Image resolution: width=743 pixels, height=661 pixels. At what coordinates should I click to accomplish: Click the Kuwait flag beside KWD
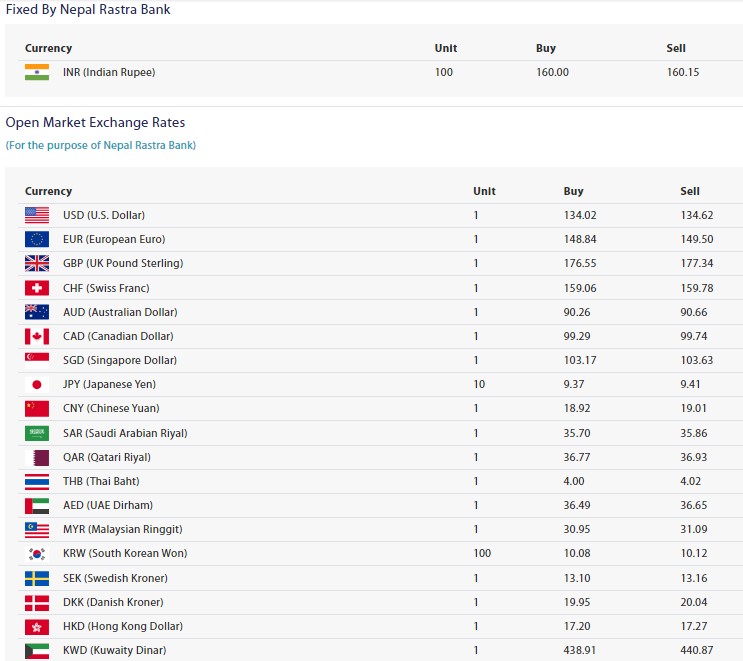37,650
